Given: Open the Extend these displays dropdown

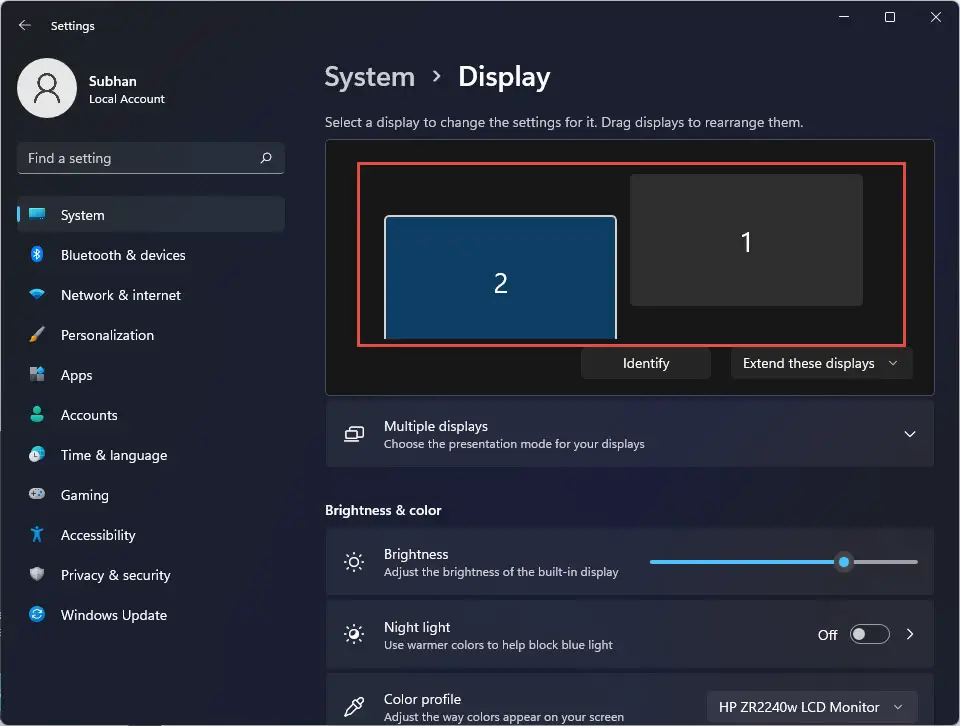Looking at the screenshot, I should [821, 364].
